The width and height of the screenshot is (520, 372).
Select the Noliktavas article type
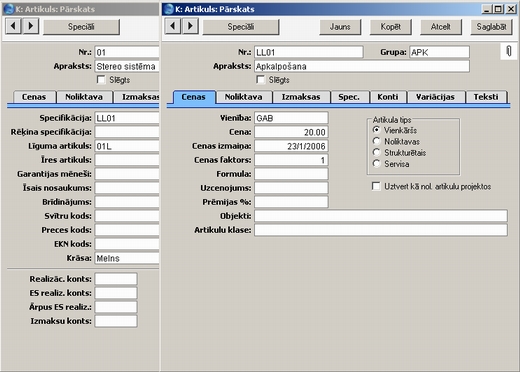[376, 141]
